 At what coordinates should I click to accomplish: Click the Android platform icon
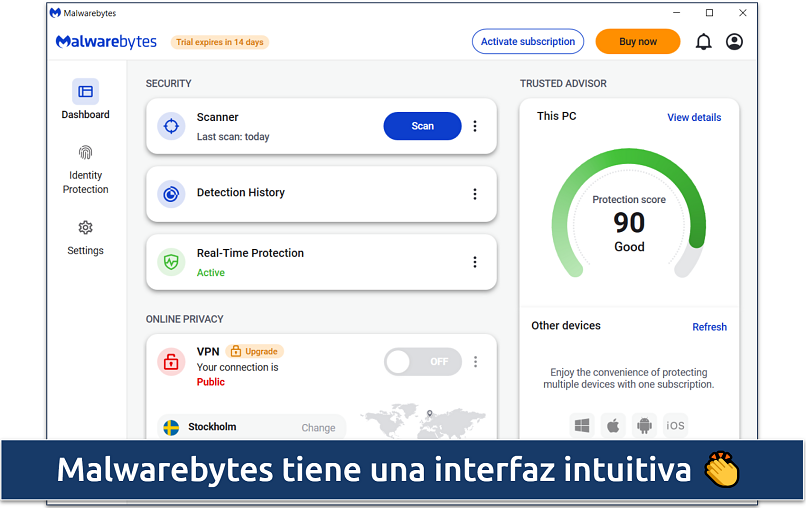pos(644,425)
